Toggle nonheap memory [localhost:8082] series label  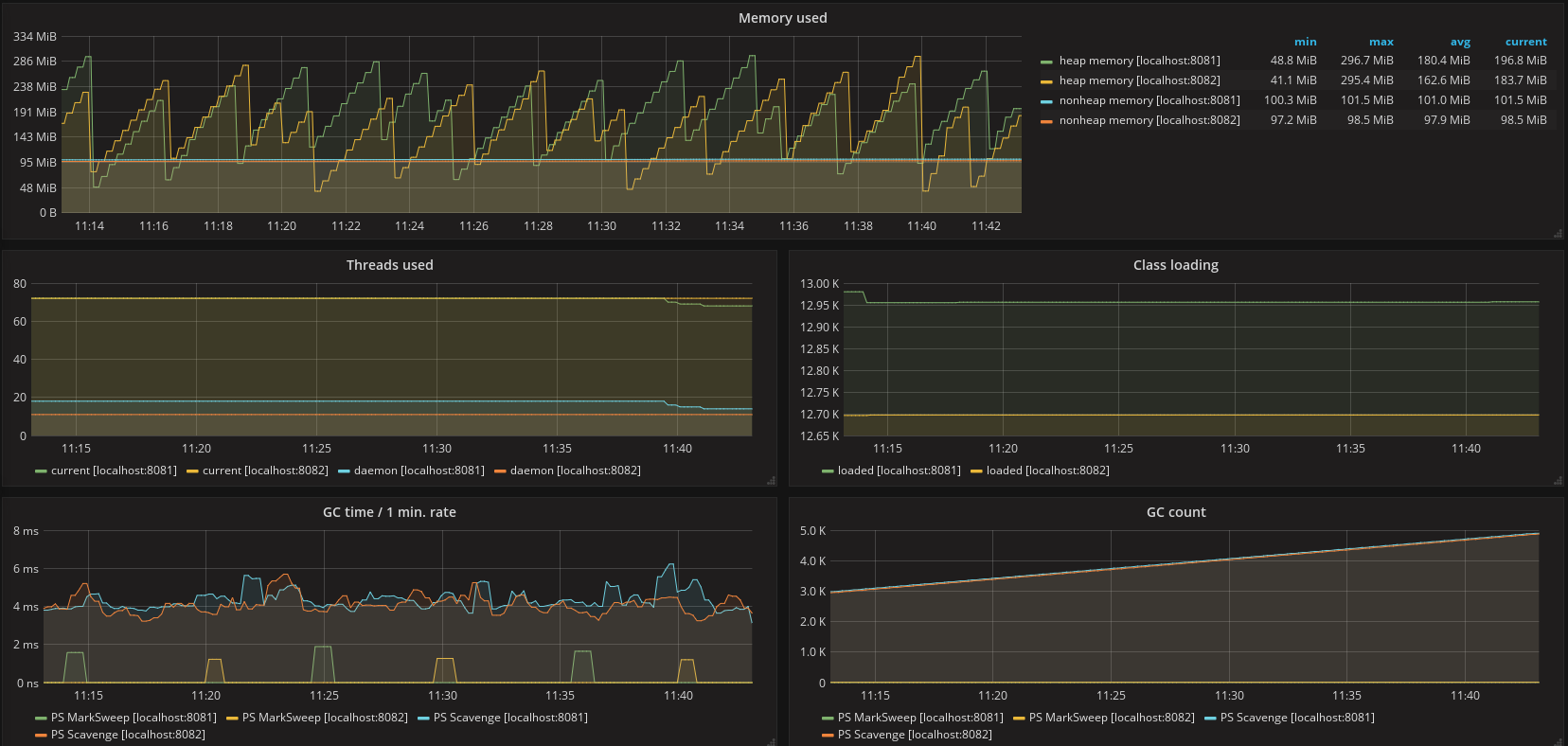click(x=1149, y=120)
